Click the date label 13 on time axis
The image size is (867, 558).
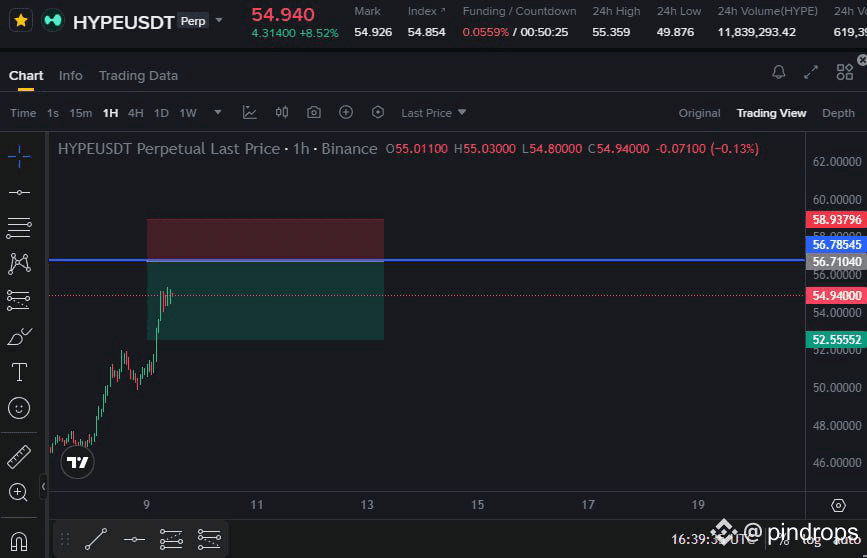367,504
